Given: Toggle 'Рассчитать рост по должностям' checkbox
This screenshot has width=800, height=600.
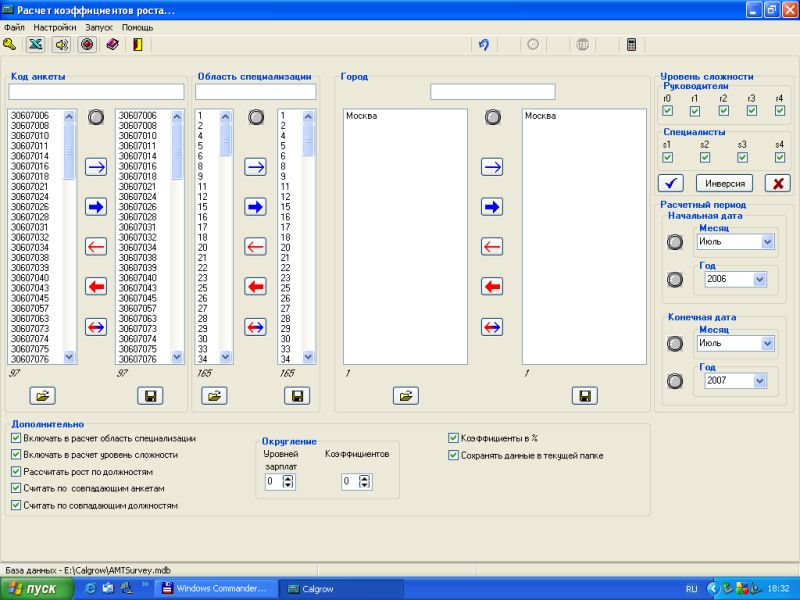Looking at the screenshot, I should [x=16, y=471].
